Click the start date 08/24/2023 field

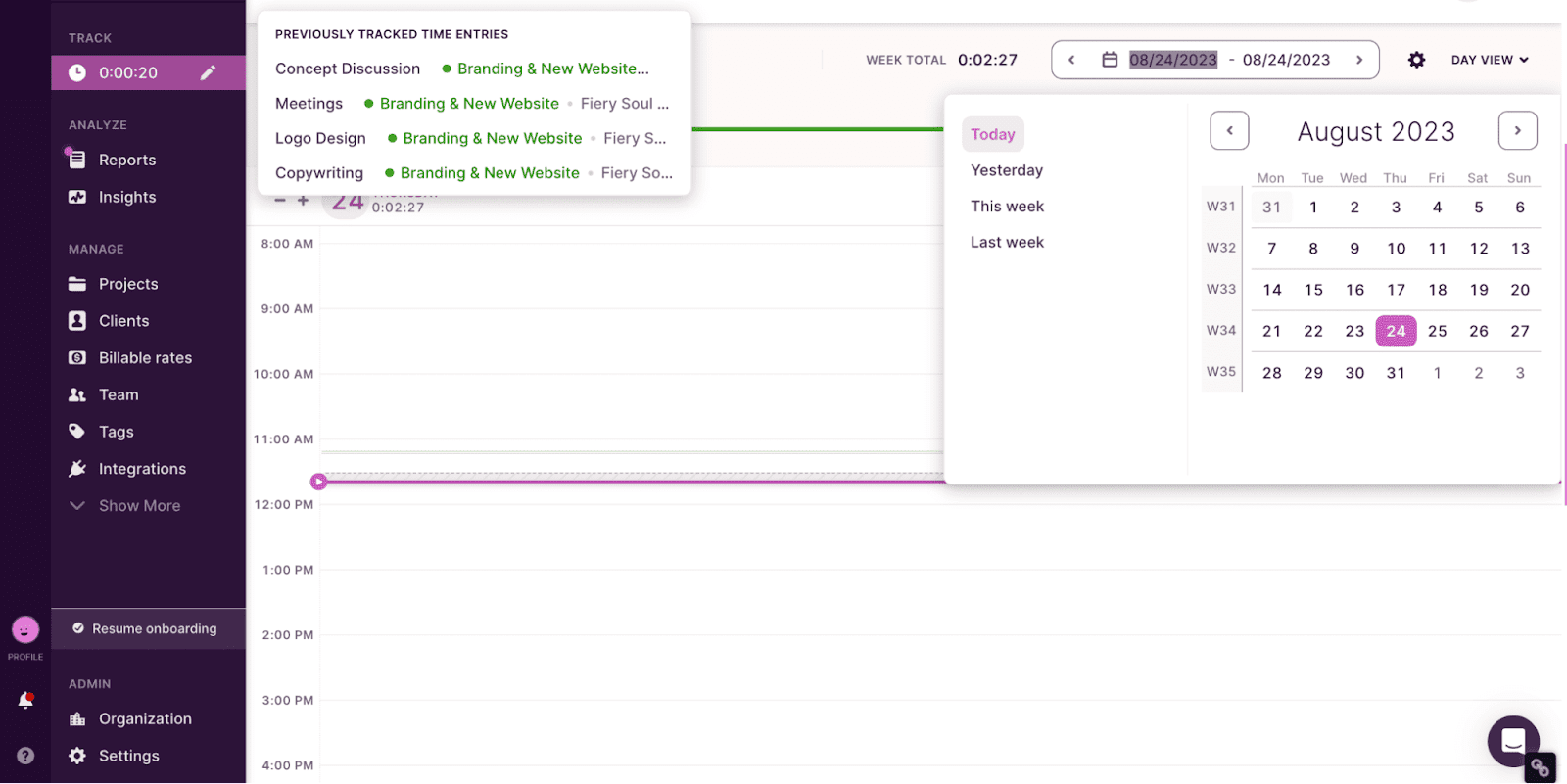(1172, 60)
